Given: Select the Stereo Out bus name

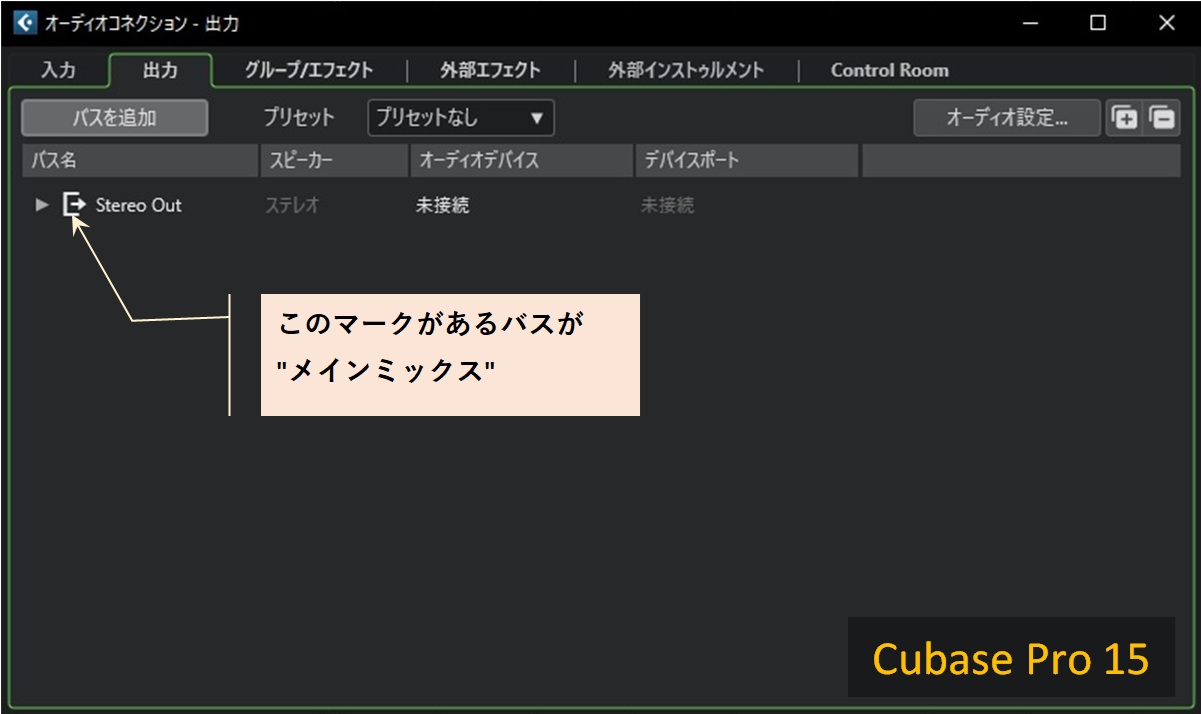Looking at the screenshot, I should 138,205.
